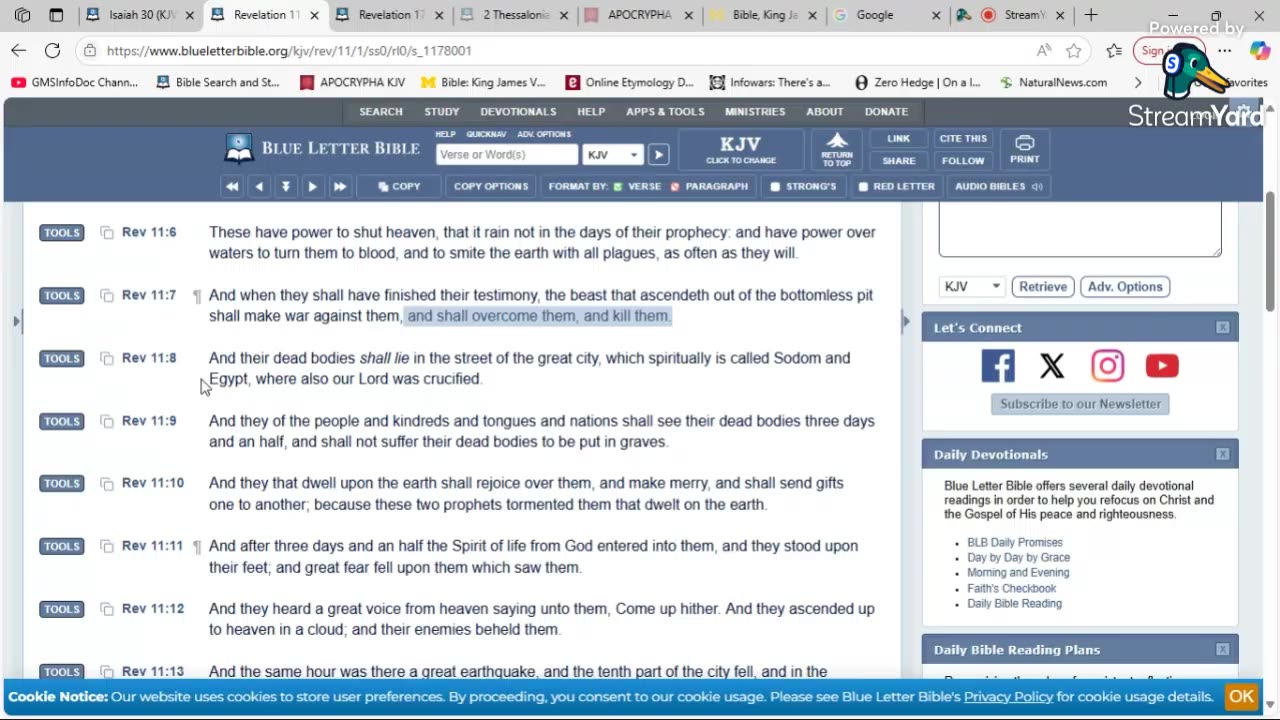Toggle Strong's checkbox

[x=775, y=186]
